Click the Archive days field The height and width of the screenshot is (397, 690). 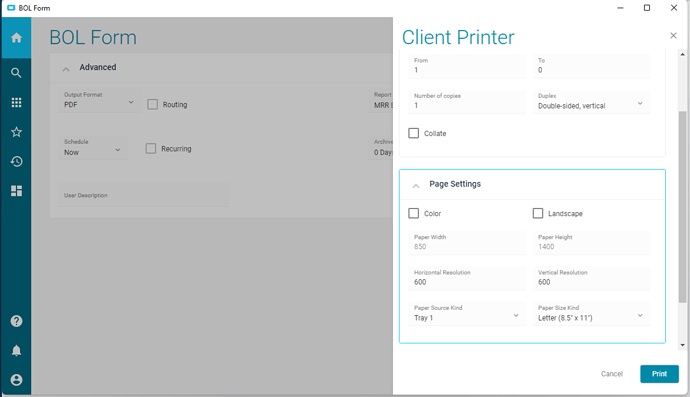click(381, 147)
